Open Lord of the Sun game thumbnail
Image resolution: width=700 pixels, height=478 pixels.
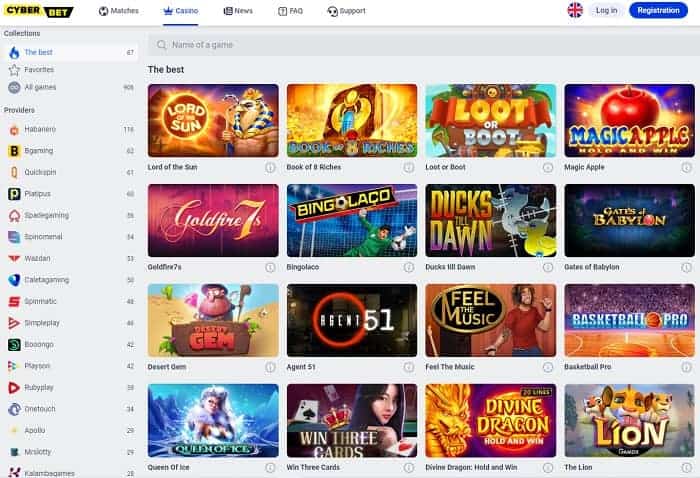(x=213, y=121)
